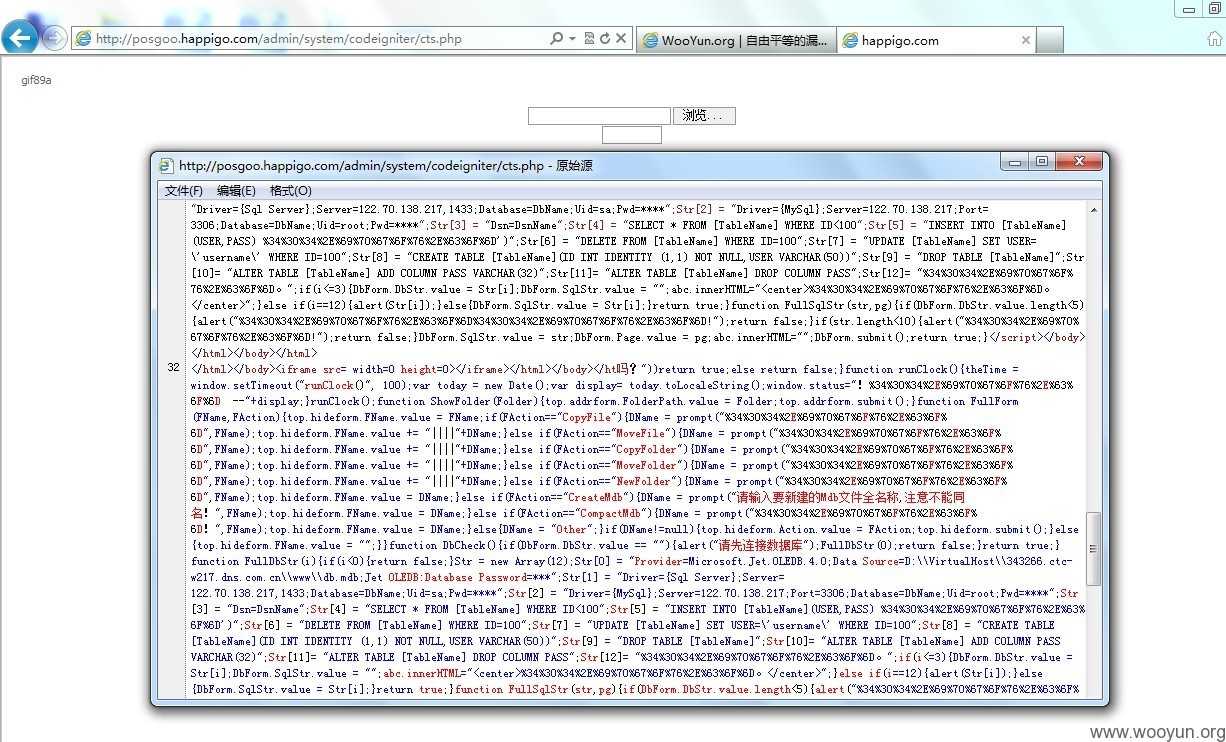Close the source viewer window
Viewport: 1226px width, 742px height.
click(x=1077, y=162)
